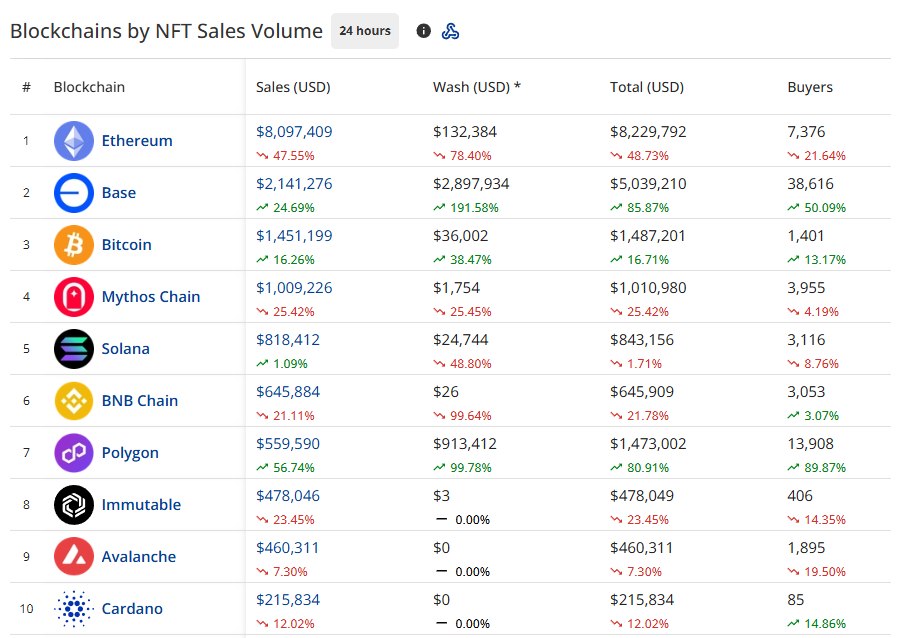899x638 pixels.
Task: Sort table by Sales (USD) column
Action: [x=293, y=87]
